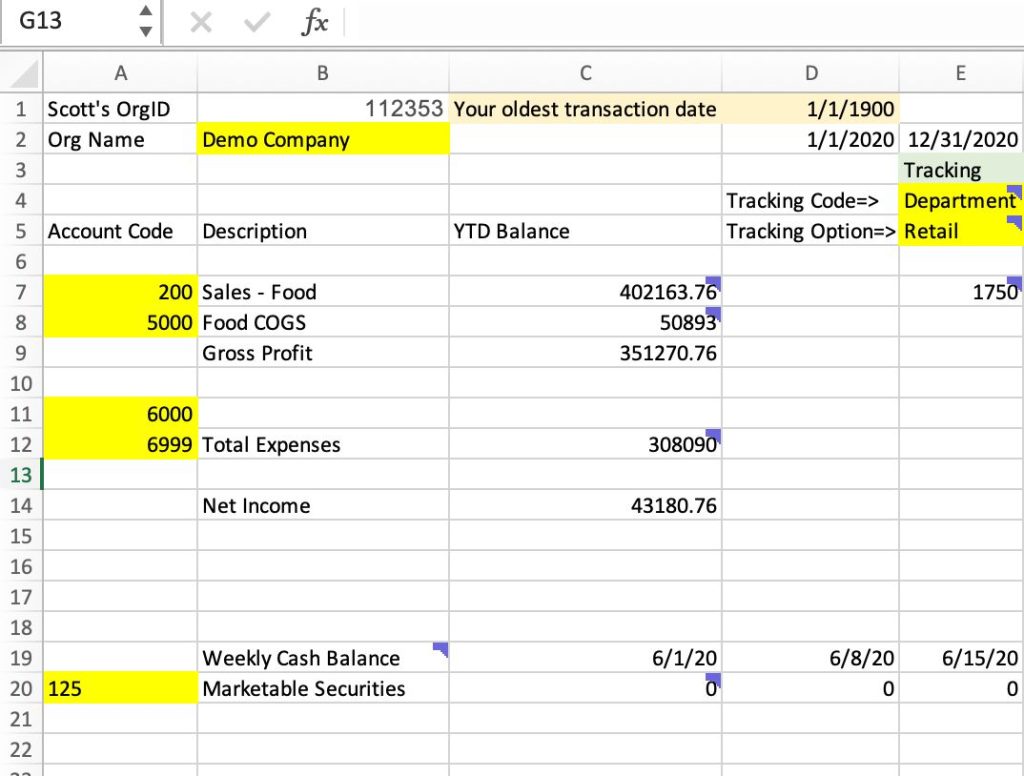This screenshot has height=776, width=1024.
Task: Select column E header
Action: coord(960,72)
